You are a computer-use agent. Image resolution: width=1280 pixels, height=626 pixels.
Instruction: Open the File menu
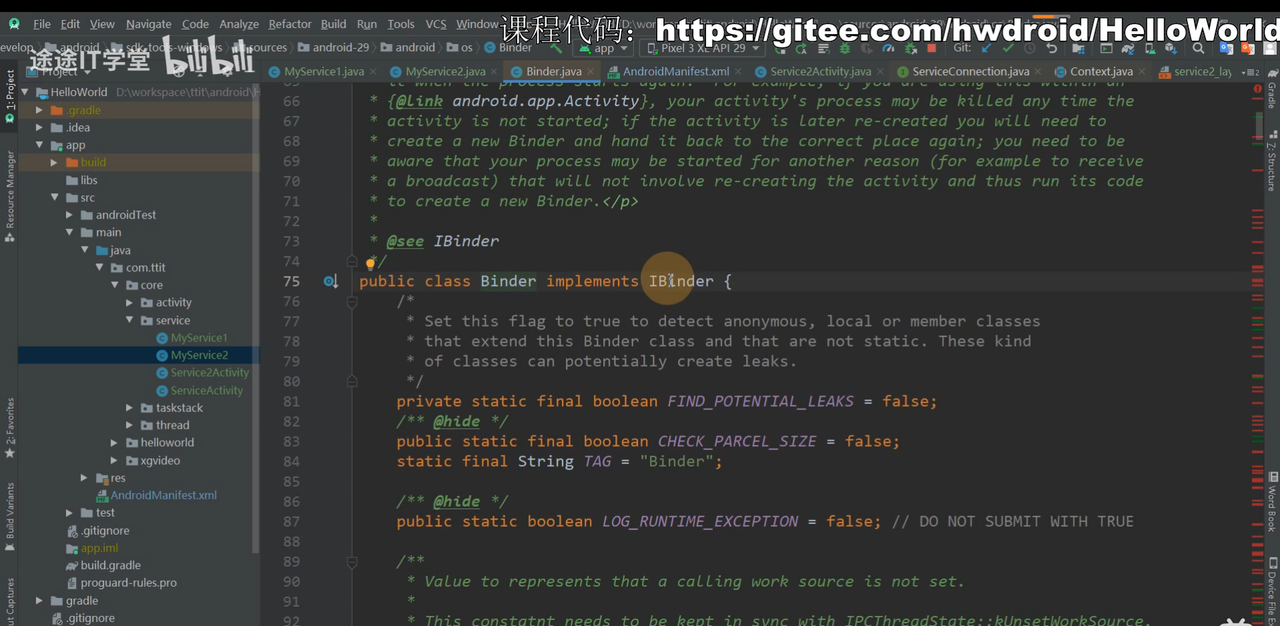click(x=41, y=24)
